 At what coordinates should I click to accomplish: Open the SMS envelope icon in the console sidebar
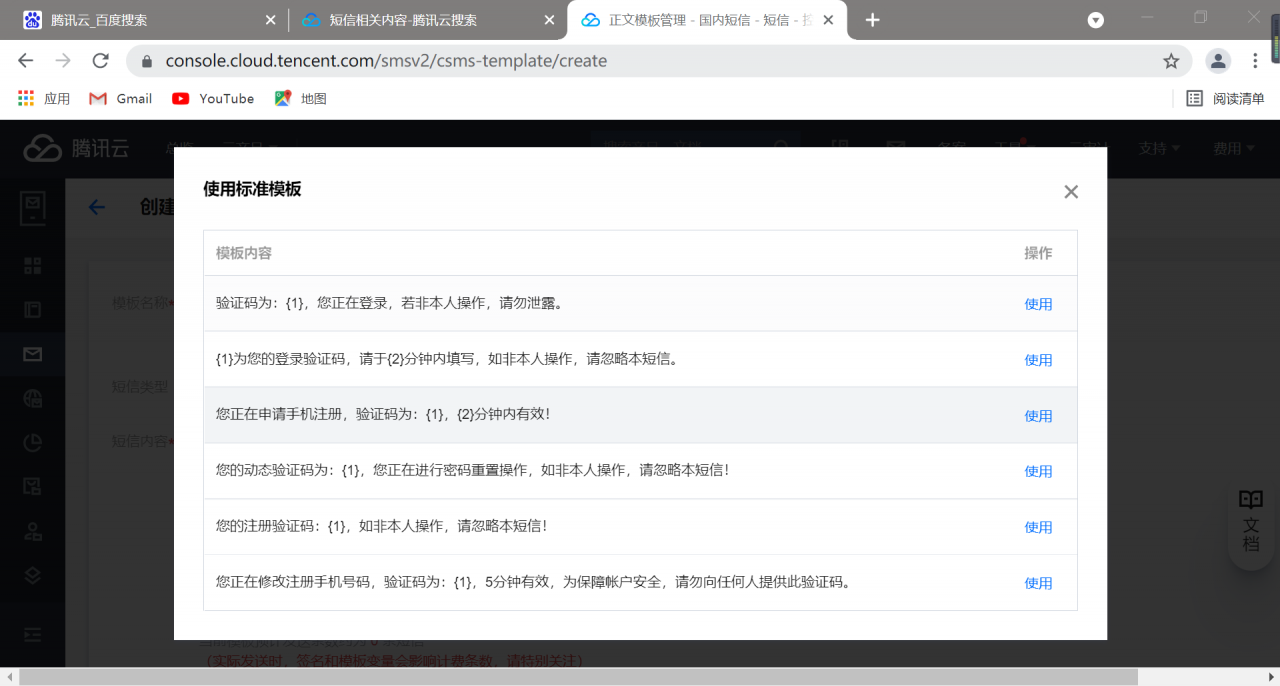click(33, 354)
